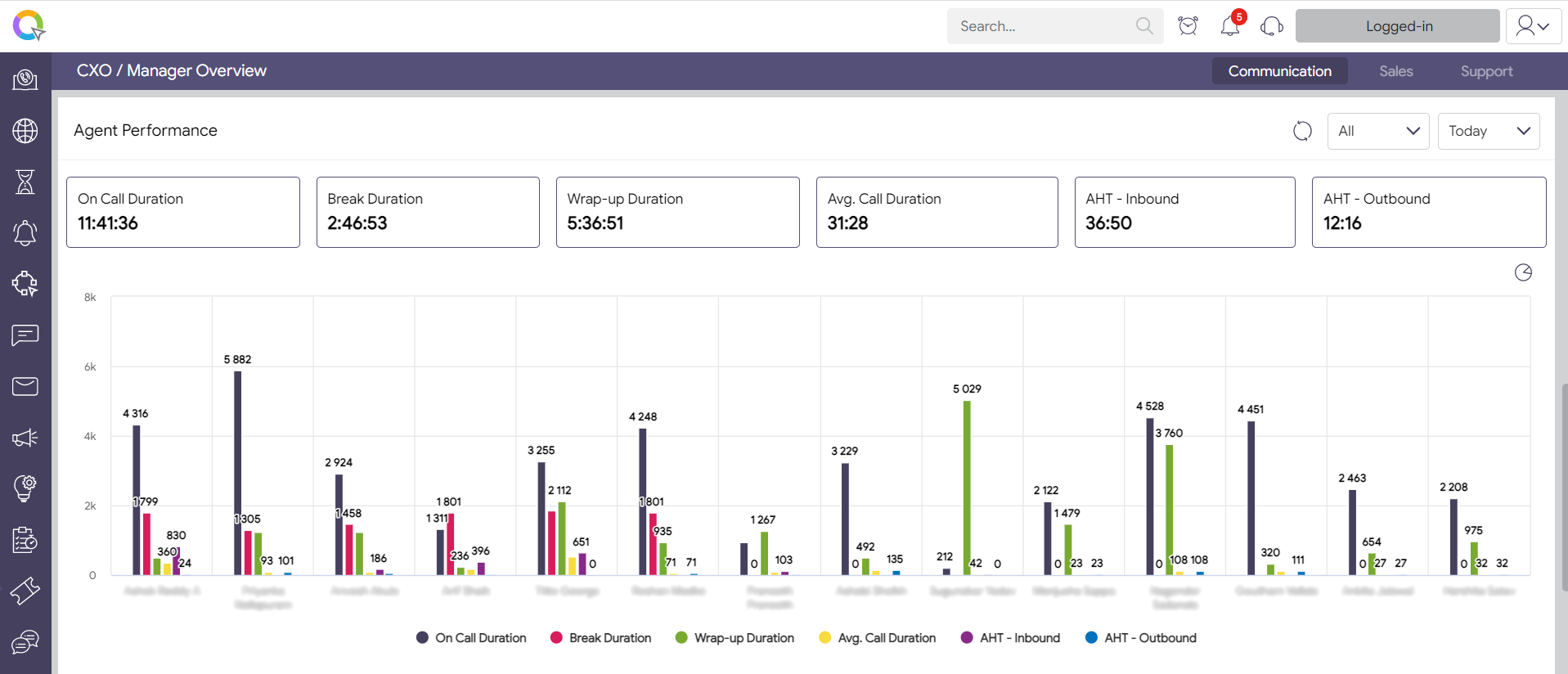Open the Today date range dropdown
Screen dimensions: 1568x674
[1489, 131]
